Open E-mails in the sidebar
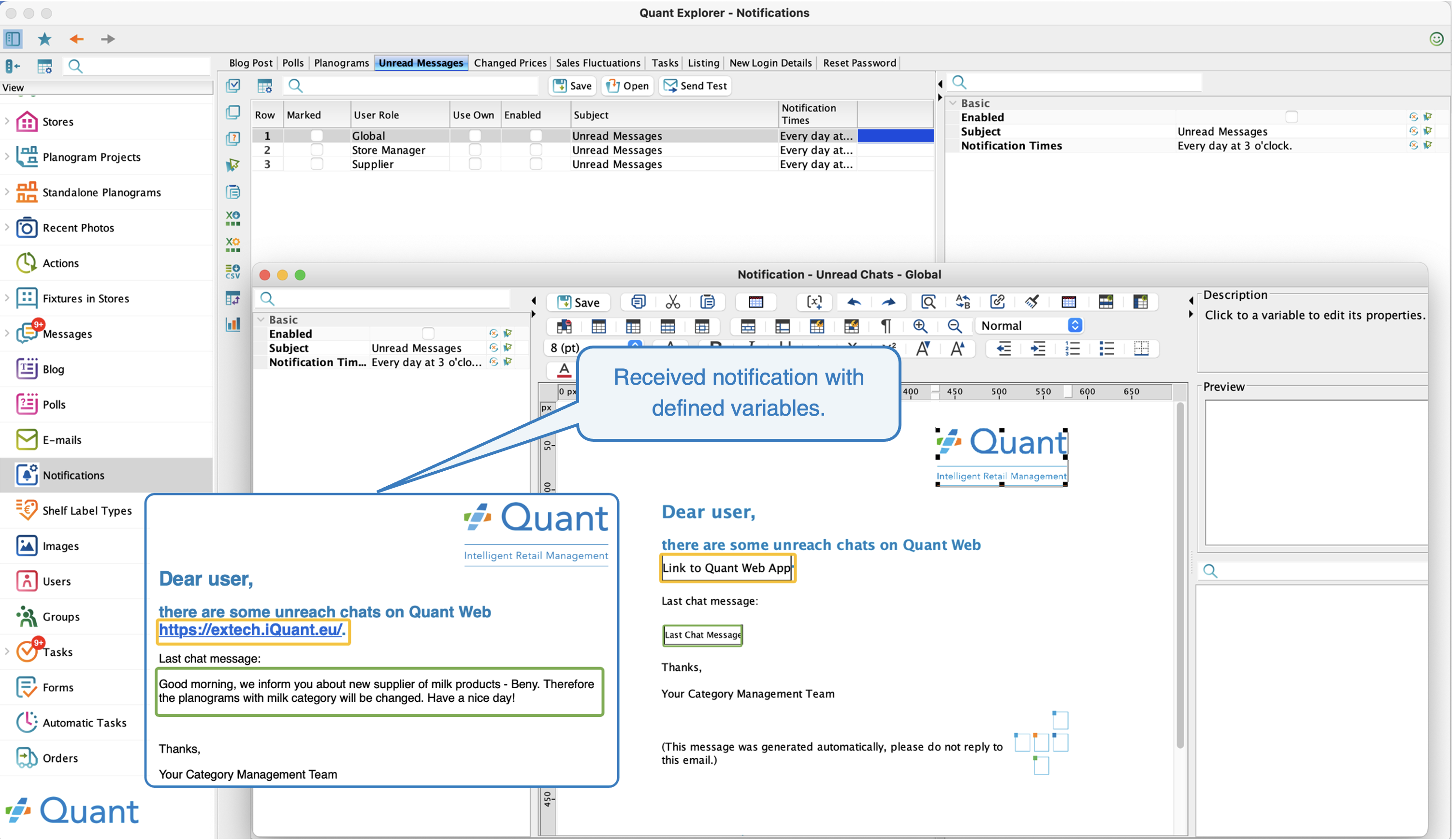 pos(62,440)
